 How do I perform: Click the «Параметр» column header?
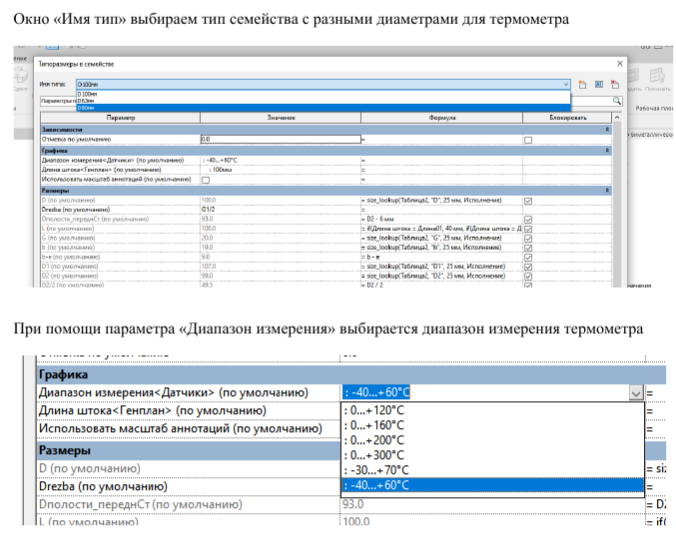tap(121, 118)
